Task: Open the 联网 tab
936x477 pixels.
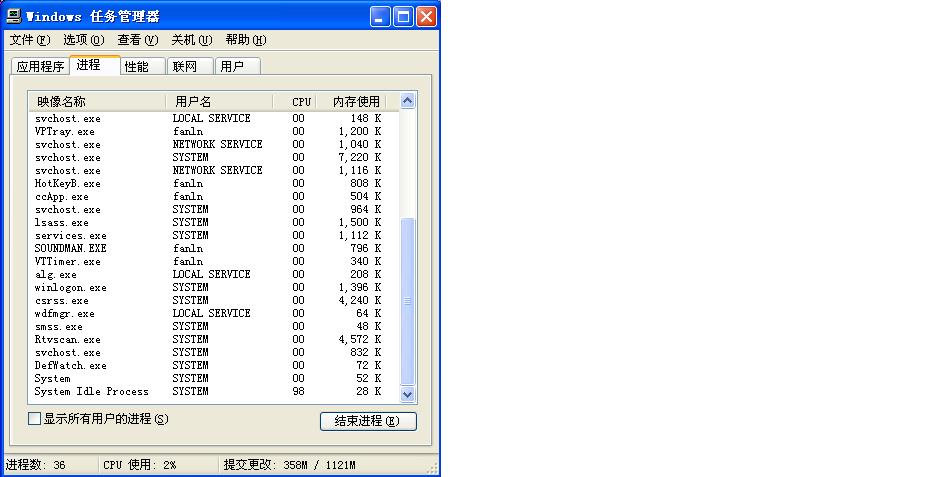Action: tap(190, 66)
